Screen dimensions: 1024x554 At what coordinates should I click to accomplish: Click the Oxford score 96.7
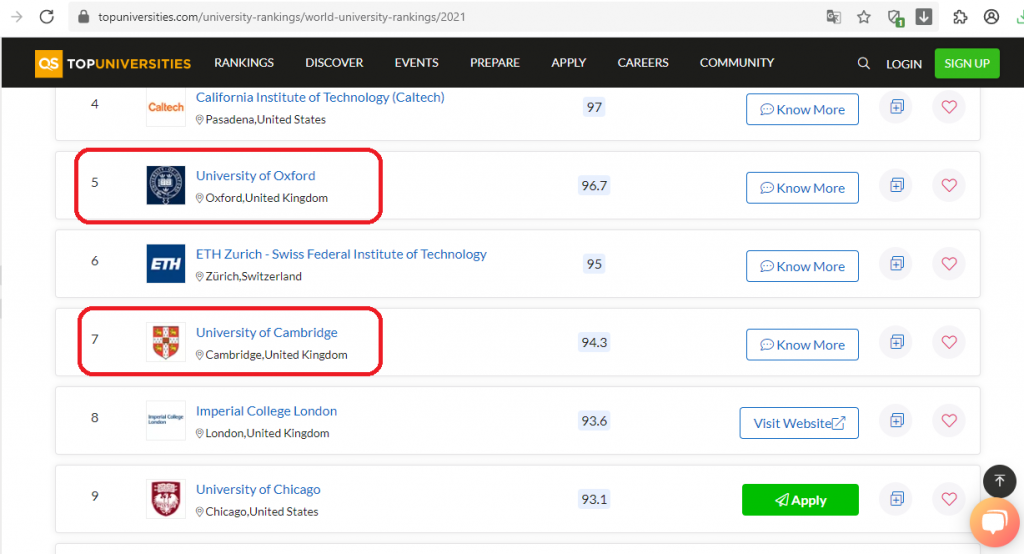[x=594, y=186]
